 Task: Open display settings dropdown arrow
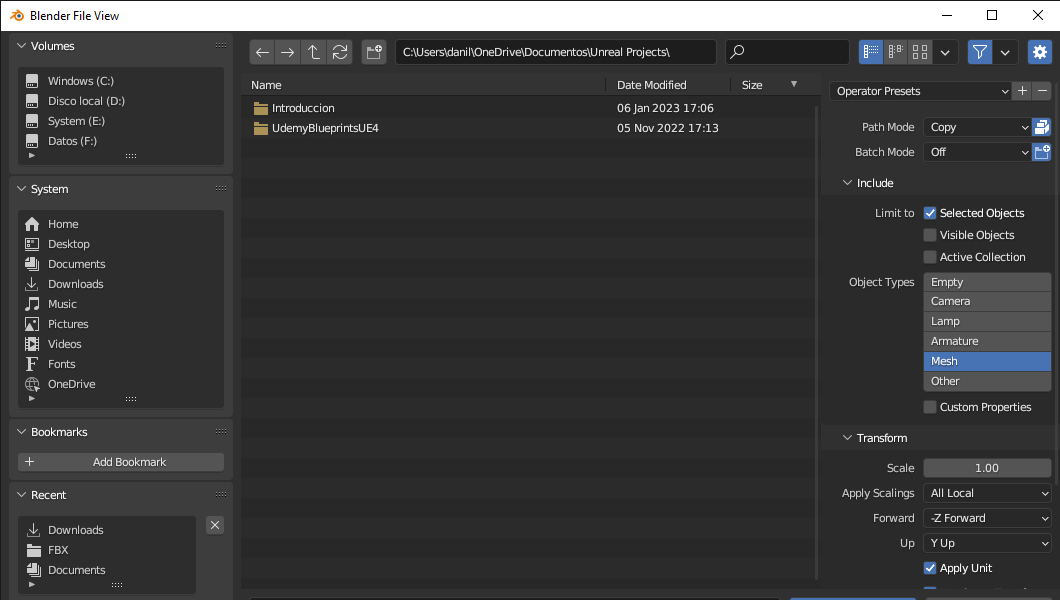pos(945,52)
